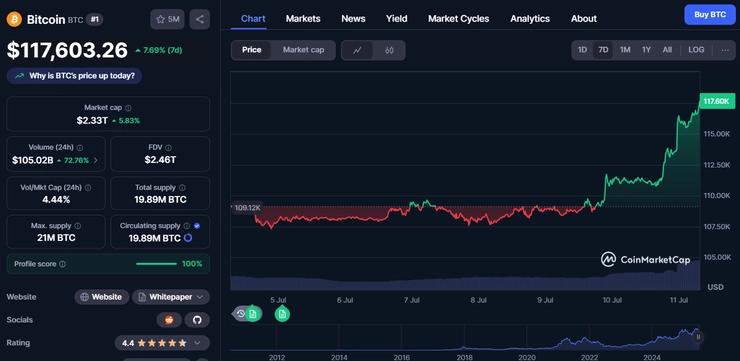Click the Profile score progress bar
740x361 pixels.
pyautogui.click(x=156, y=264)
